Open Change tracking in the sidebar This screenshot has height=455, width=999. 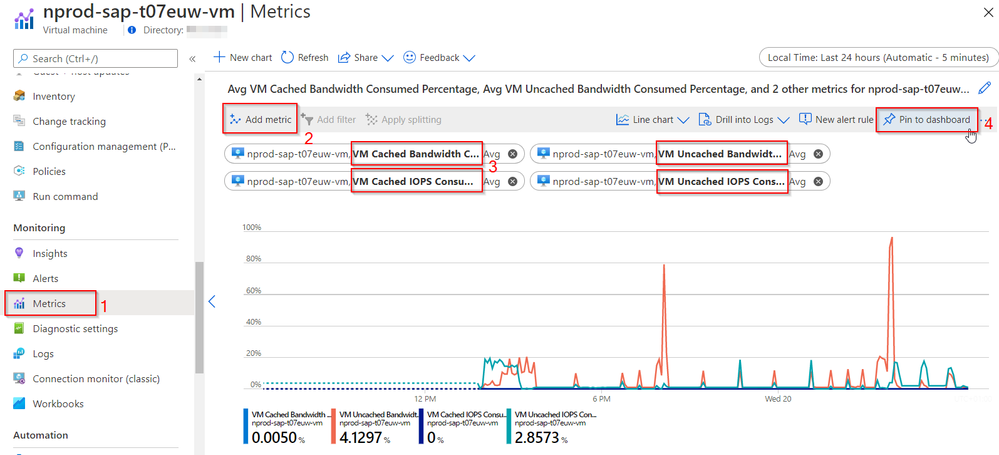coord(69,121)
